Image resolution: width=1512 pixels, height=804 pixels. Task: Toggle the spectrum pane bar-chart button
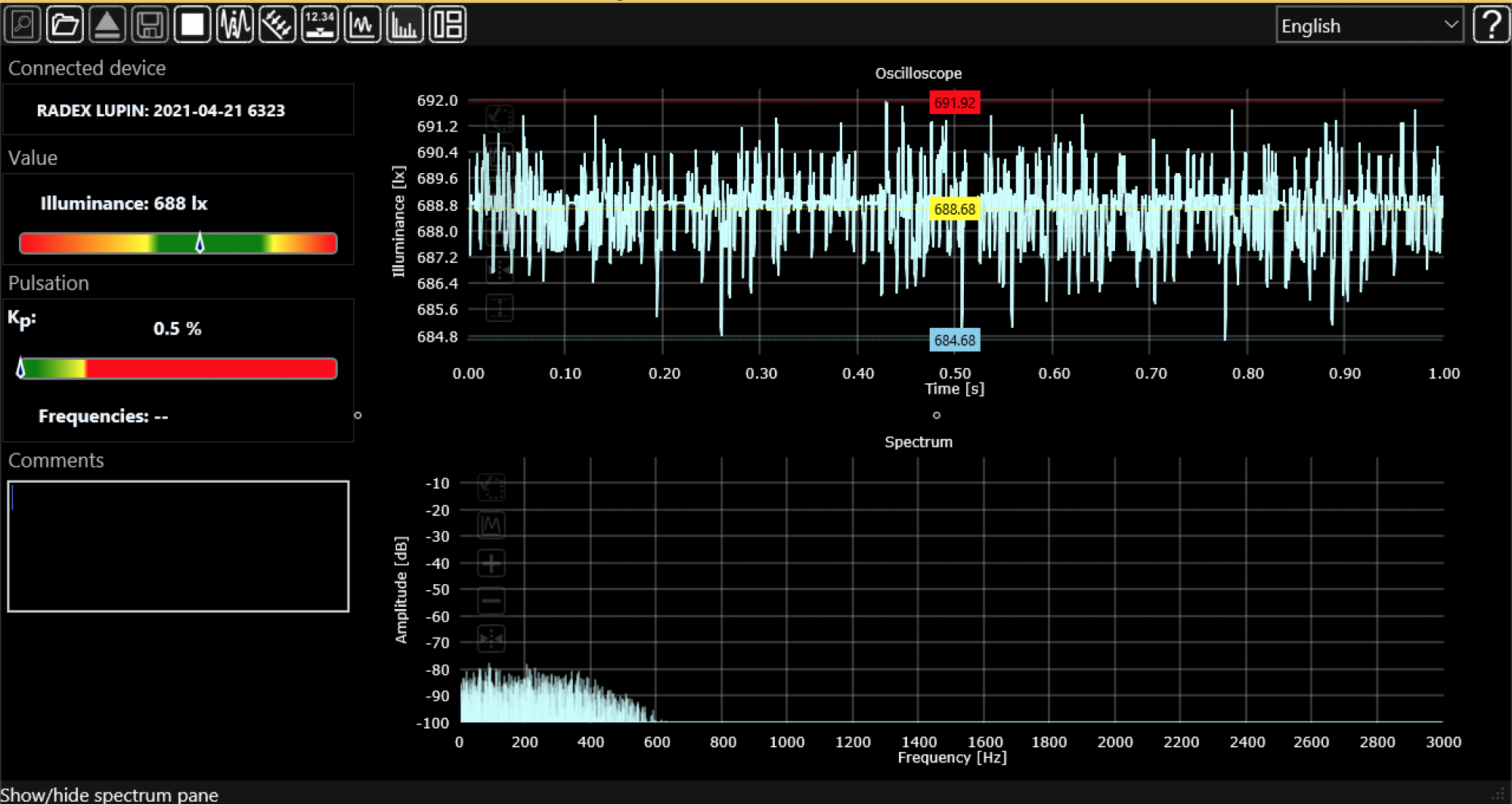click(404, 25)
